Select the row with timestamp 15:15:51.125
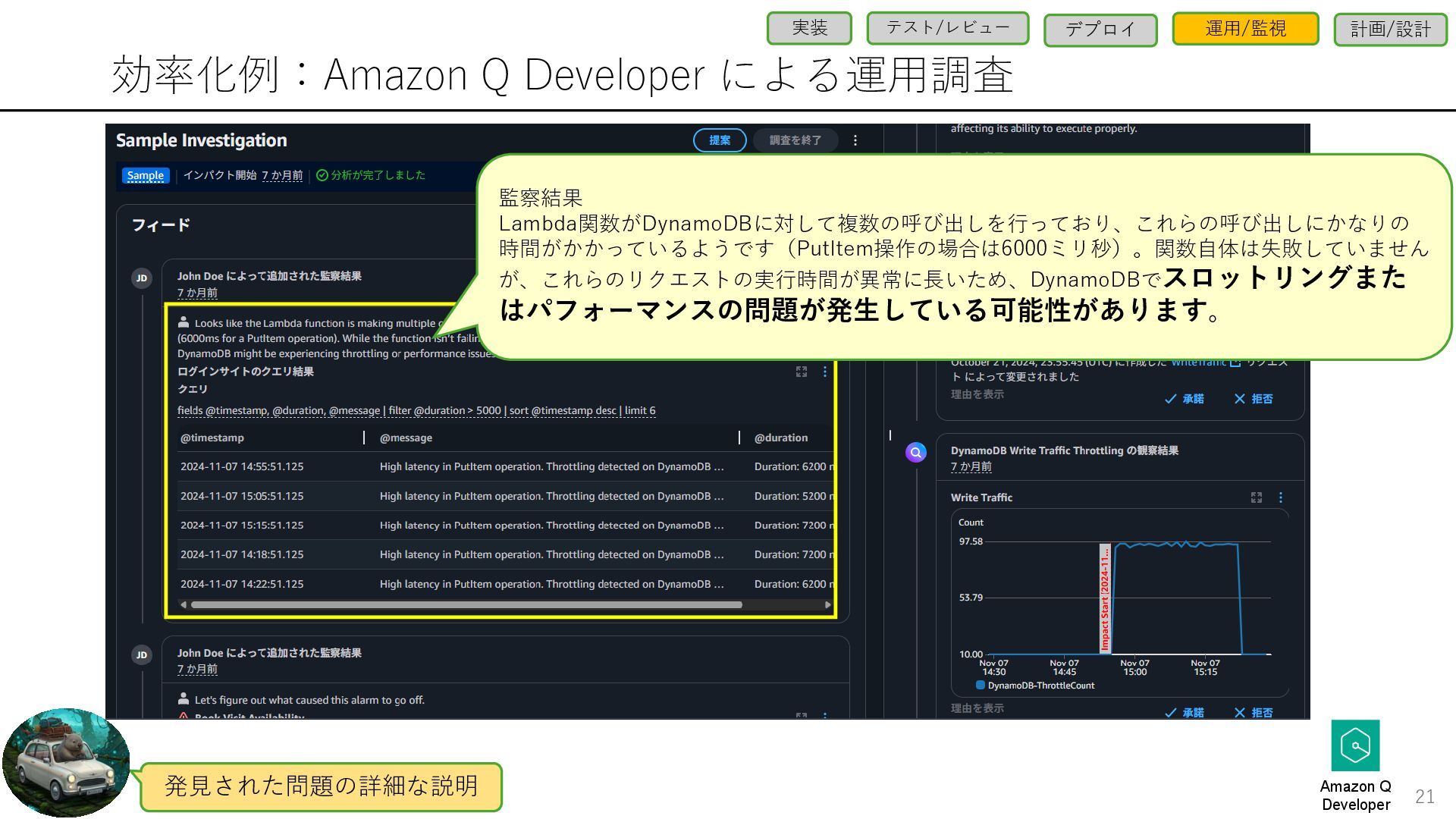This screenshot has height=819, width=1456. pos(506,525)
